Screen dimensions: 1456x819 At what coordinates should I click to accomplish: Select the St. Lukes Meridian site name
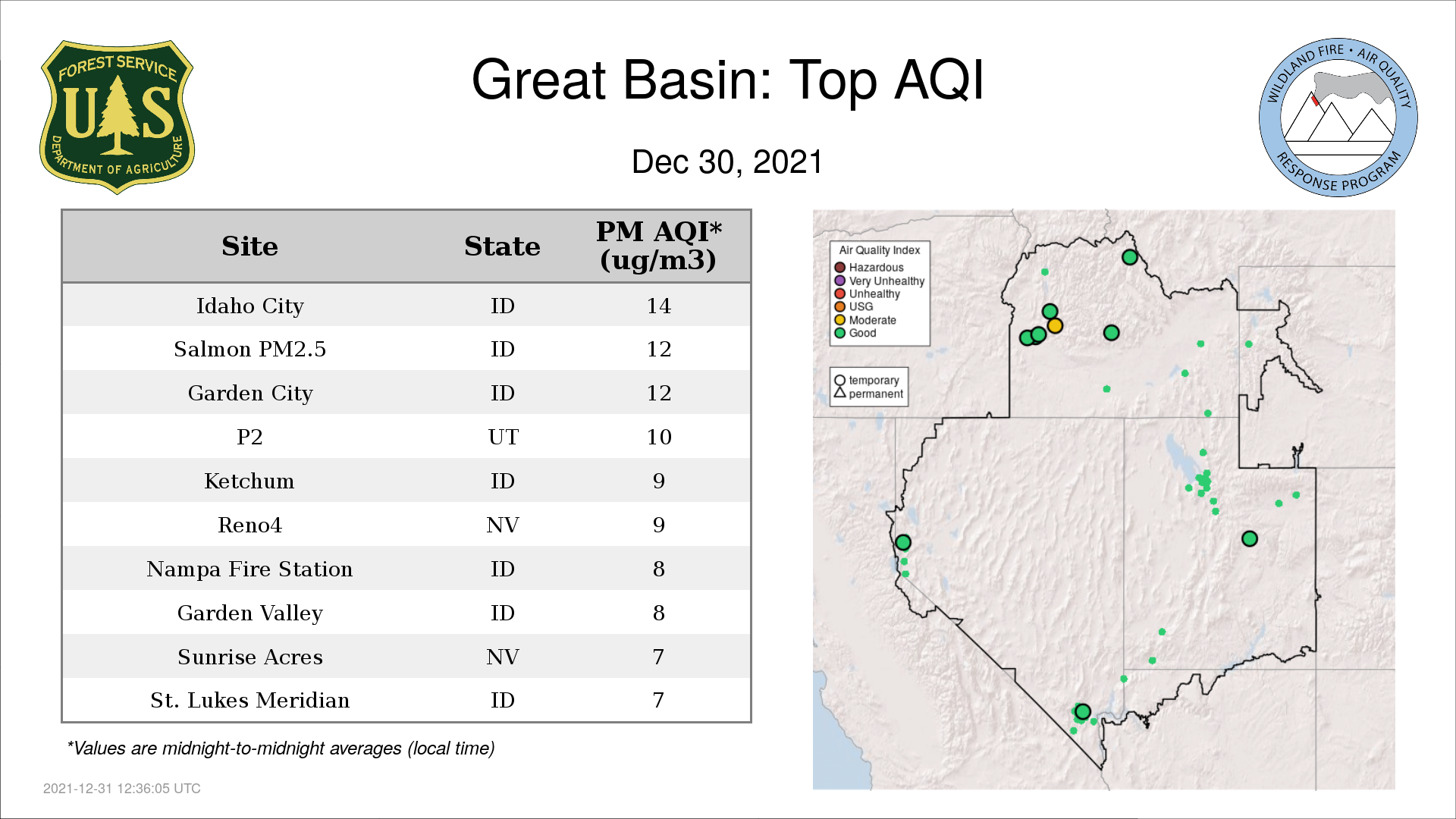249,700
